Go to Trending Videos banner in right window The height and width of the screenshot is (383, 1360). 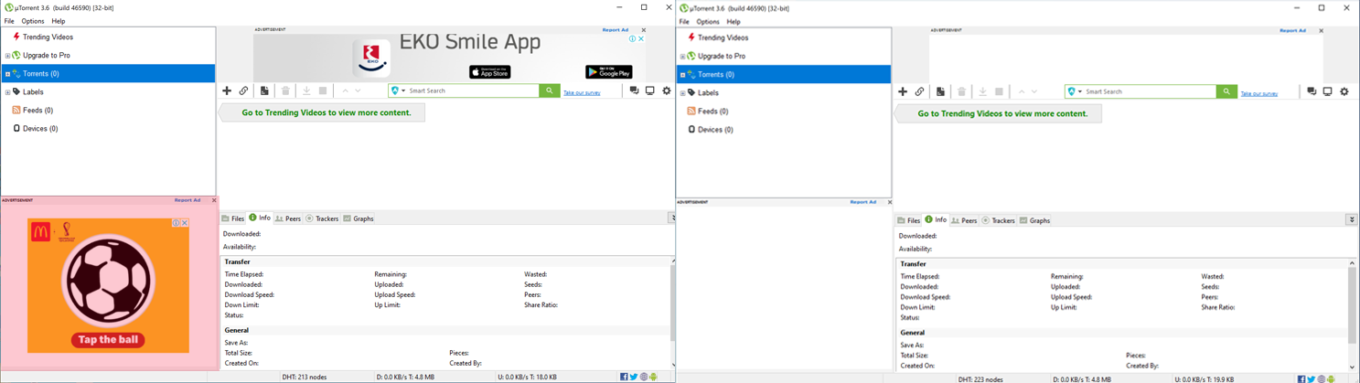coord(998,114)
